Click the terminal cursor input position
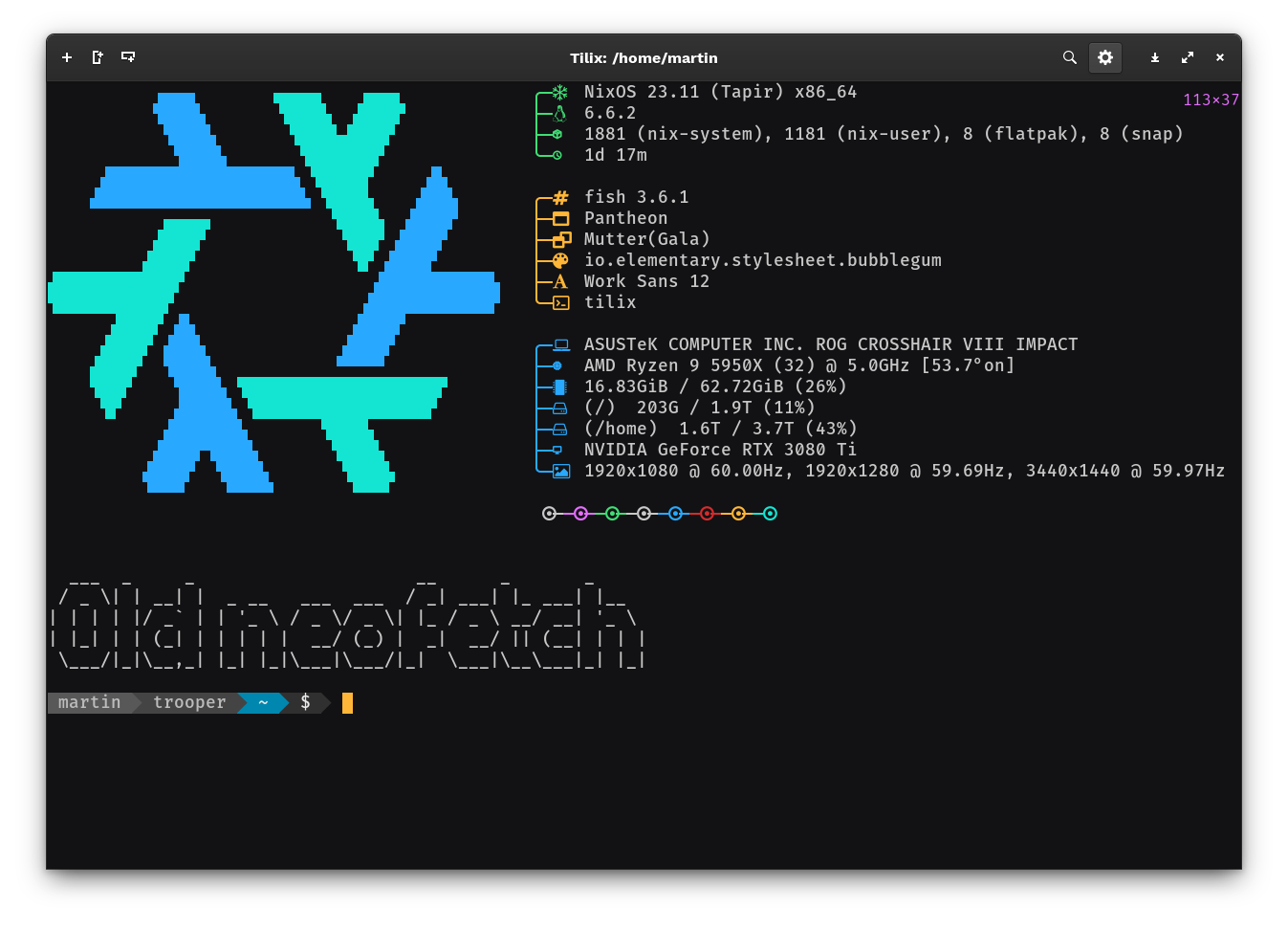 coord(347,703)
